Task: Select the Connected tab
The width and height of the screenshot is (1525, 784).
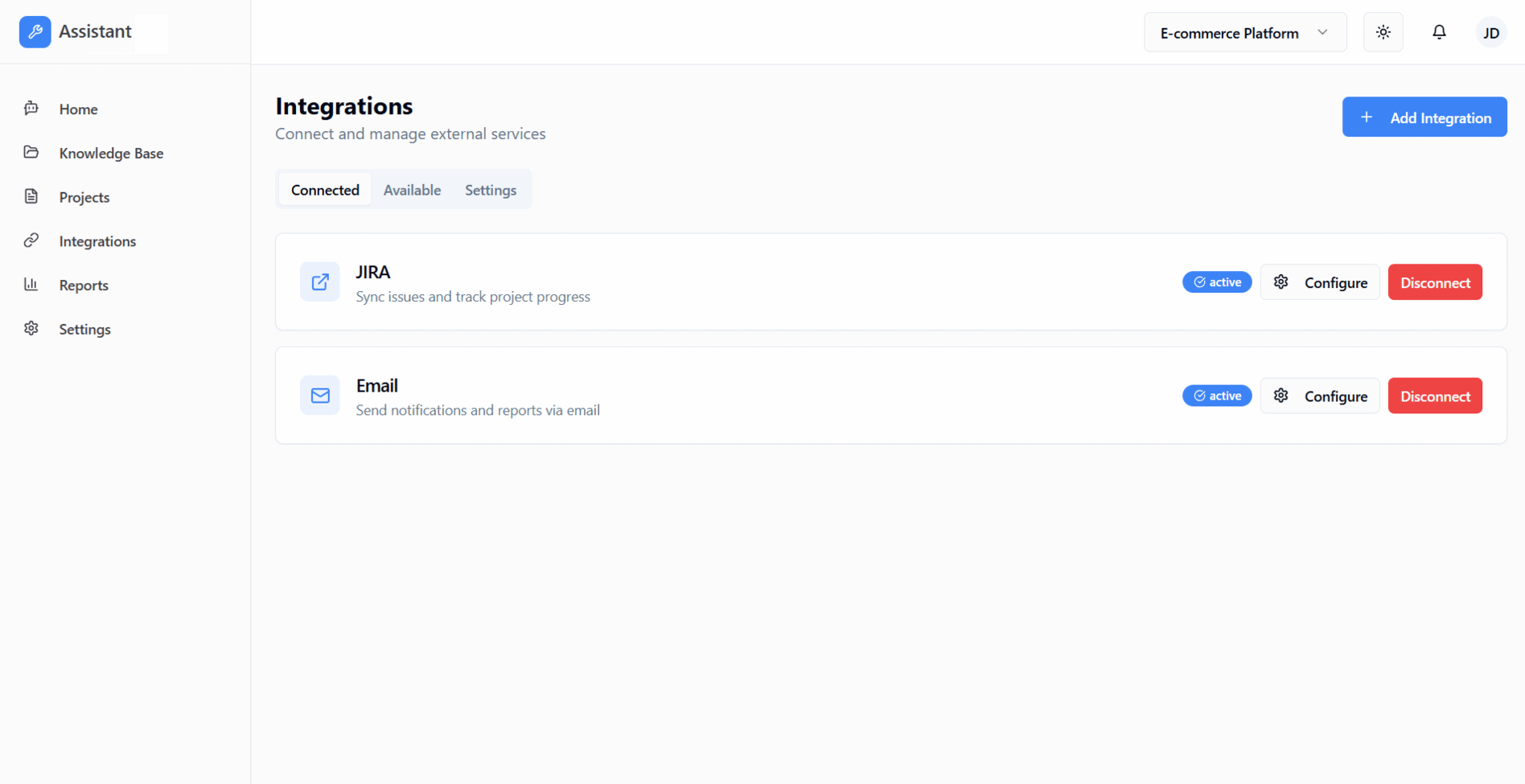Action: click(x=325, y=190)
